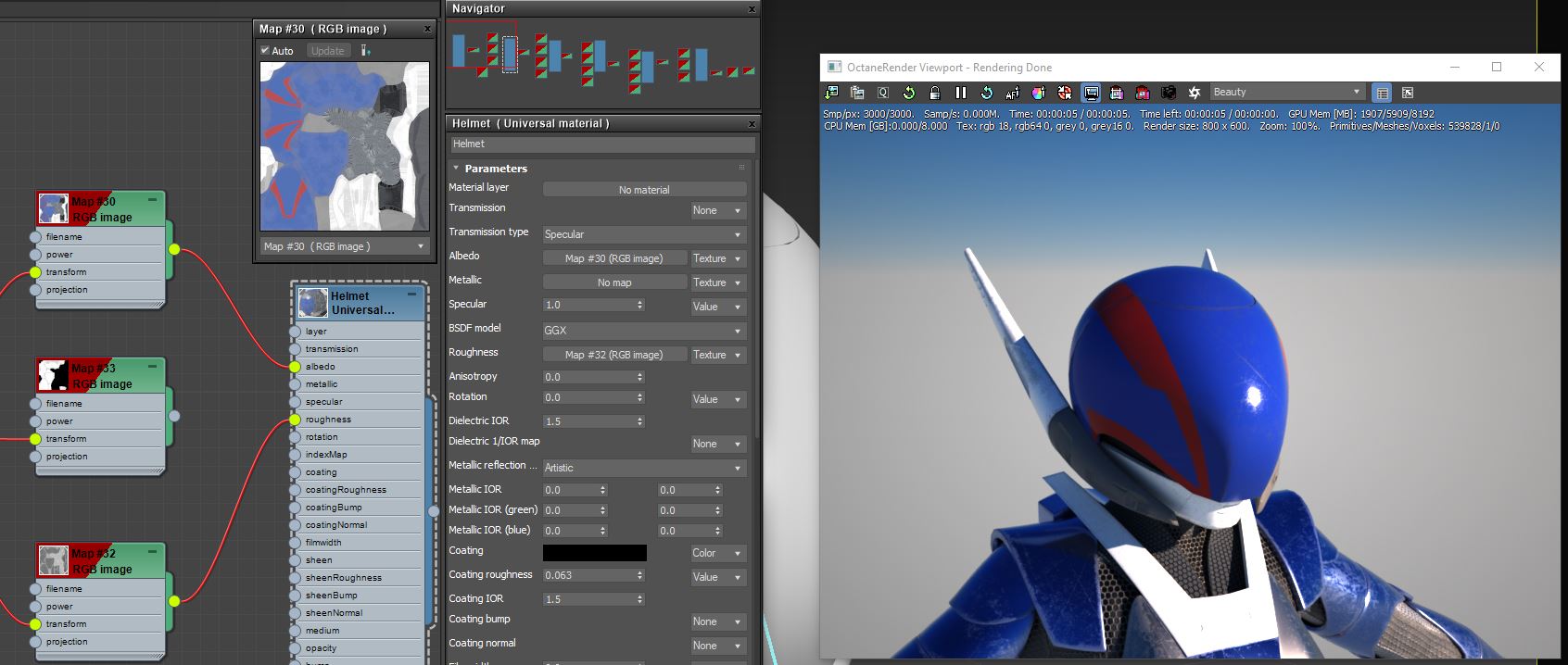Click the Helmet material name field
This screenshot has height=665, width=1568.
(x=602, y=144)
